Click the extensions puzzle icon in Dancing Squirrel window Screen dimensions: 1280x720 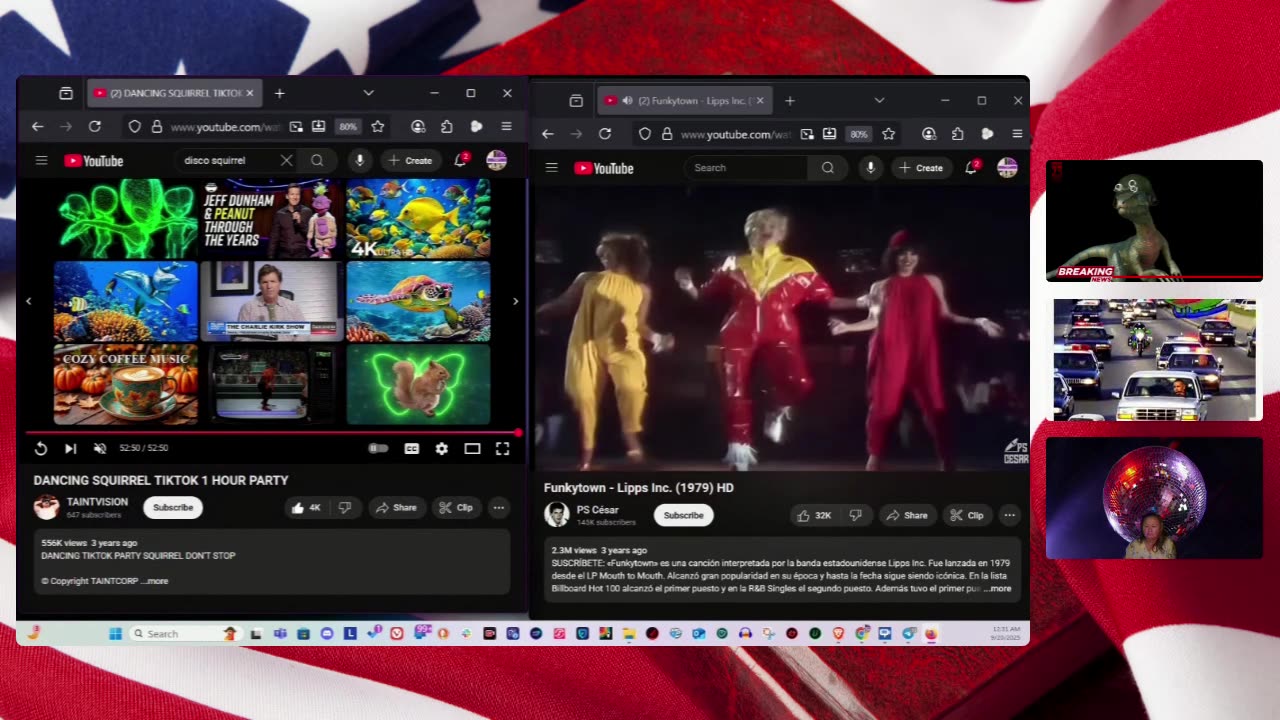click(447, 127)
